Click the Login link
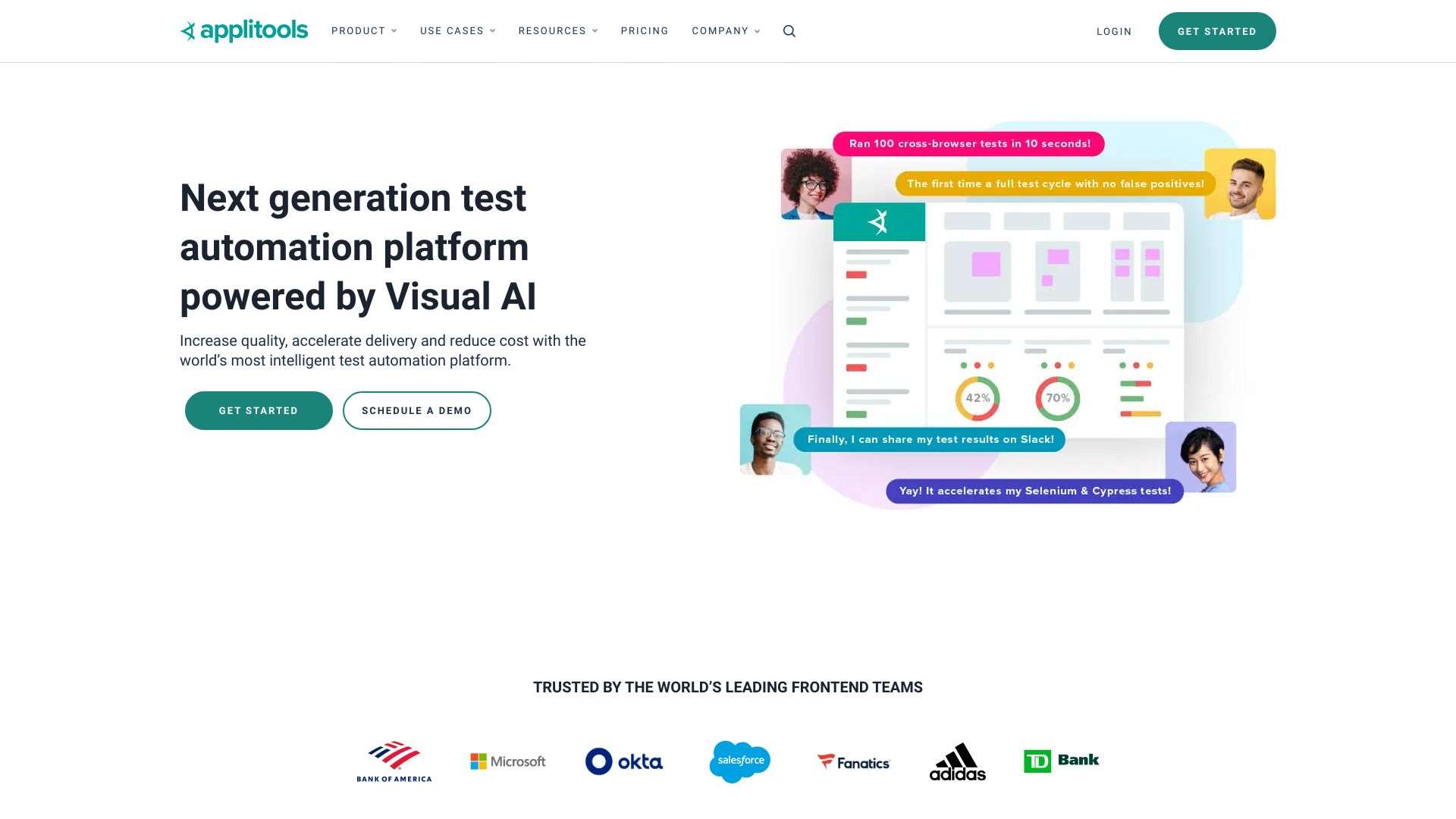1456x819 pixels. (x=1114, y=32)
